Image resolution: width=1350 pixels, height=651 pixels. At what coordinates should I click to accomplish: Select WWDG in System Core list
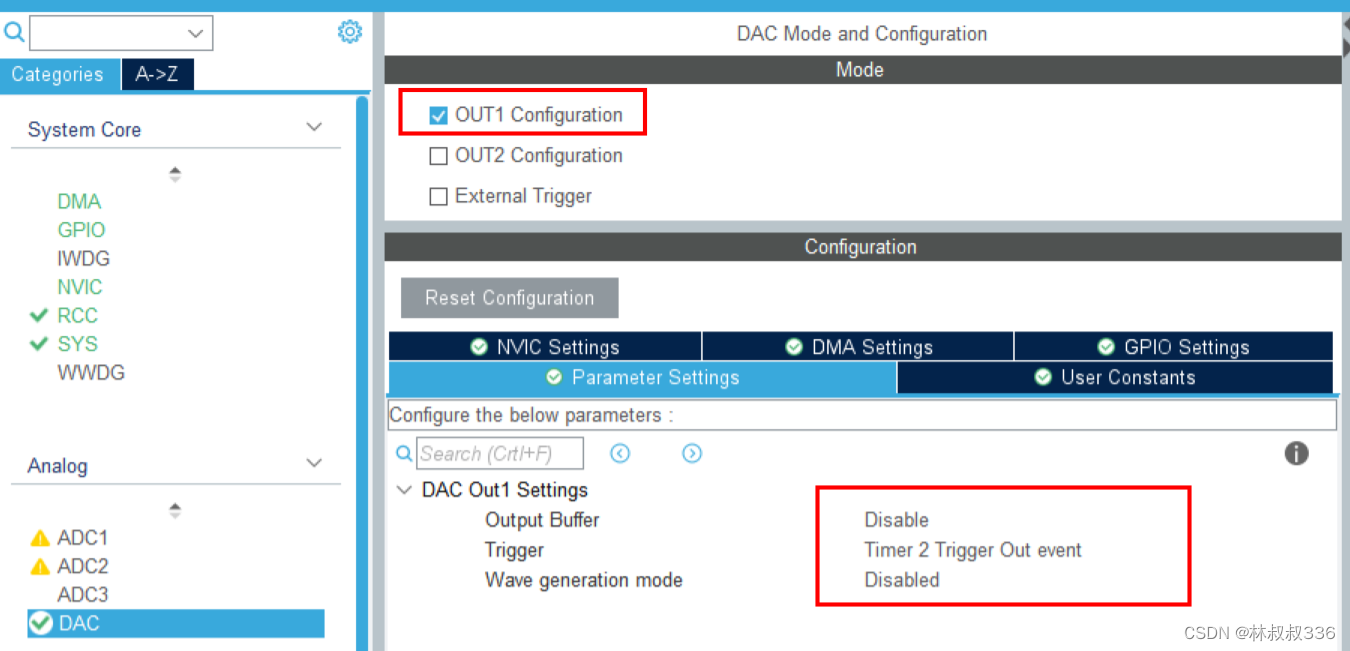pos(91,373)
